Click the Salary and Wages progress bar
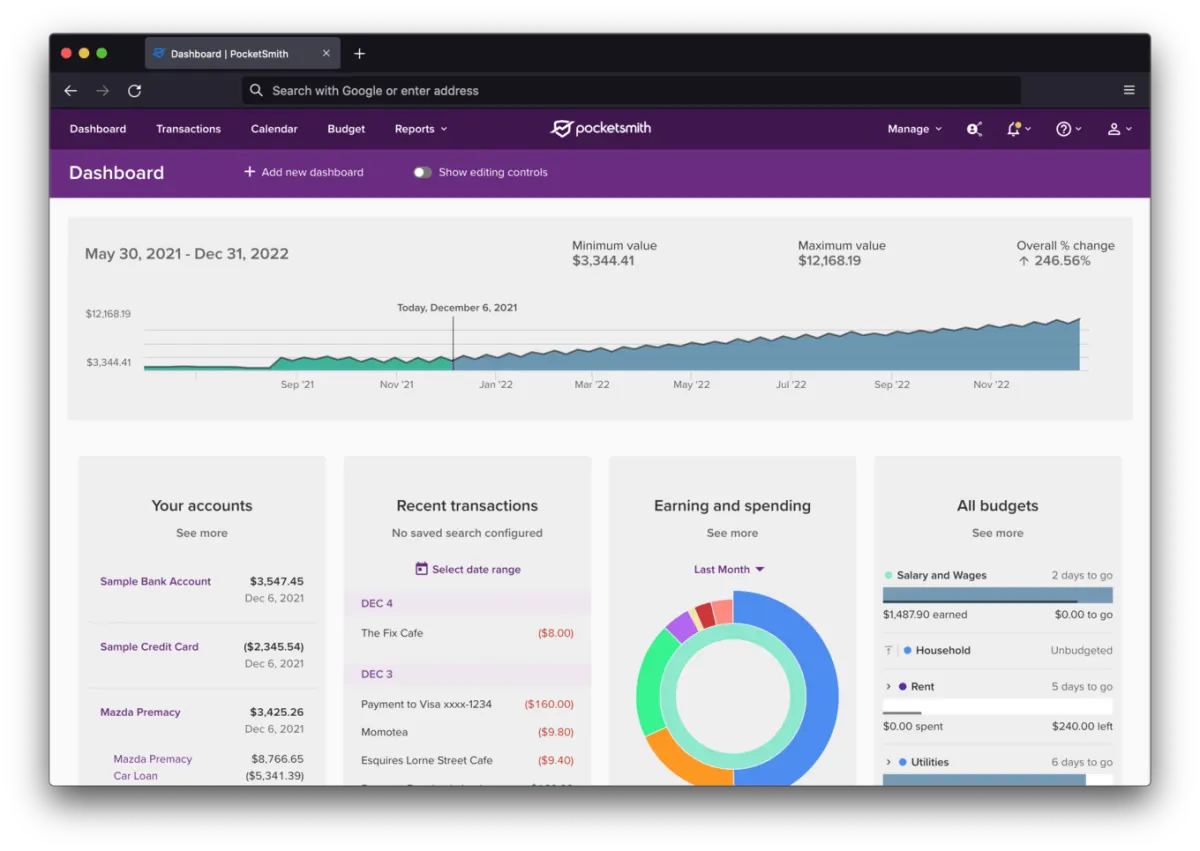1200x851 pixels. (997, 595)
